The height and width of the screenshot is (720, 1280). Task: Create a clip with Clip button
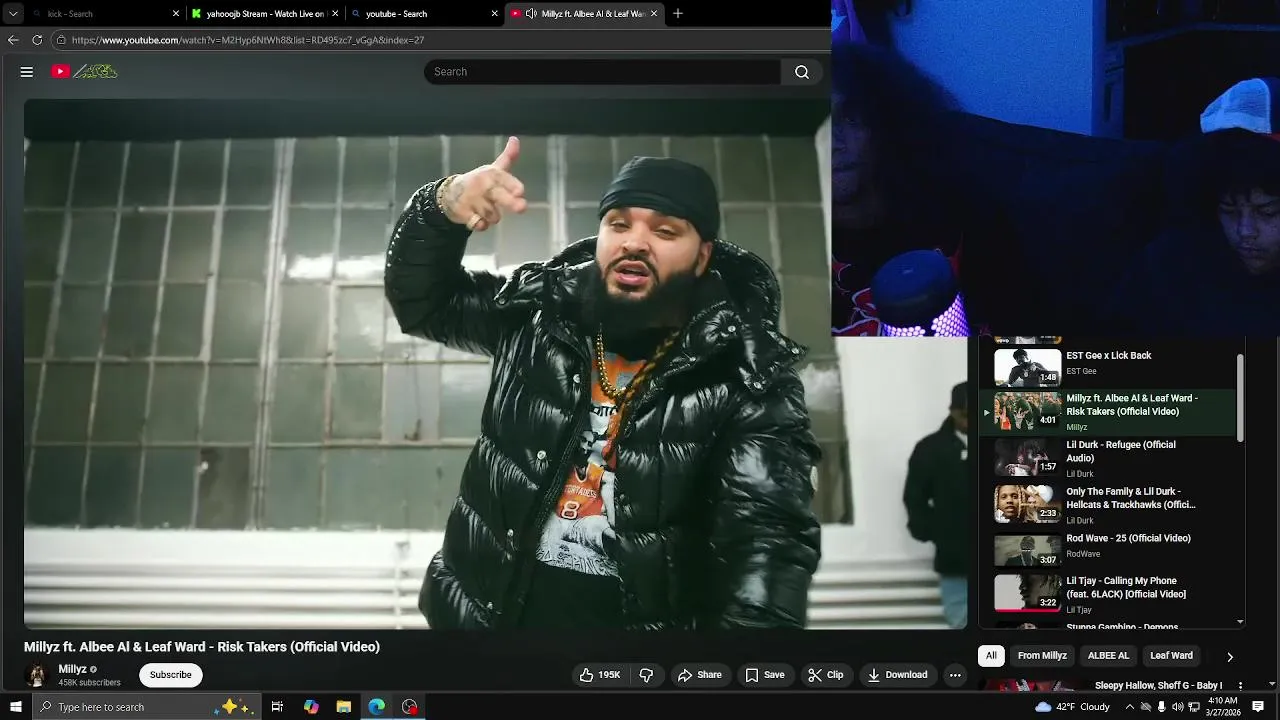tap(826, 675)
